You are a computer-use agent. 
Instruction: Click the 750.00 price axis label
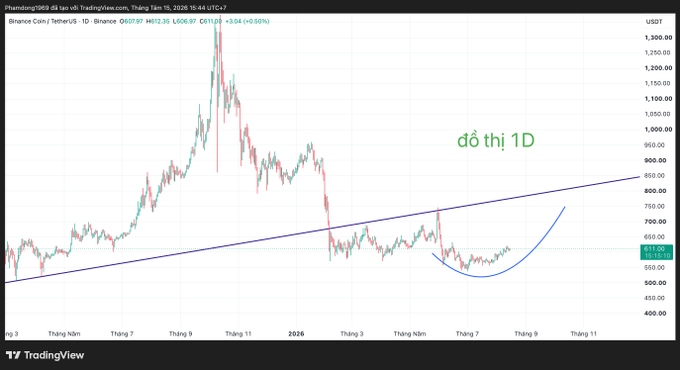tap(655, 206)
